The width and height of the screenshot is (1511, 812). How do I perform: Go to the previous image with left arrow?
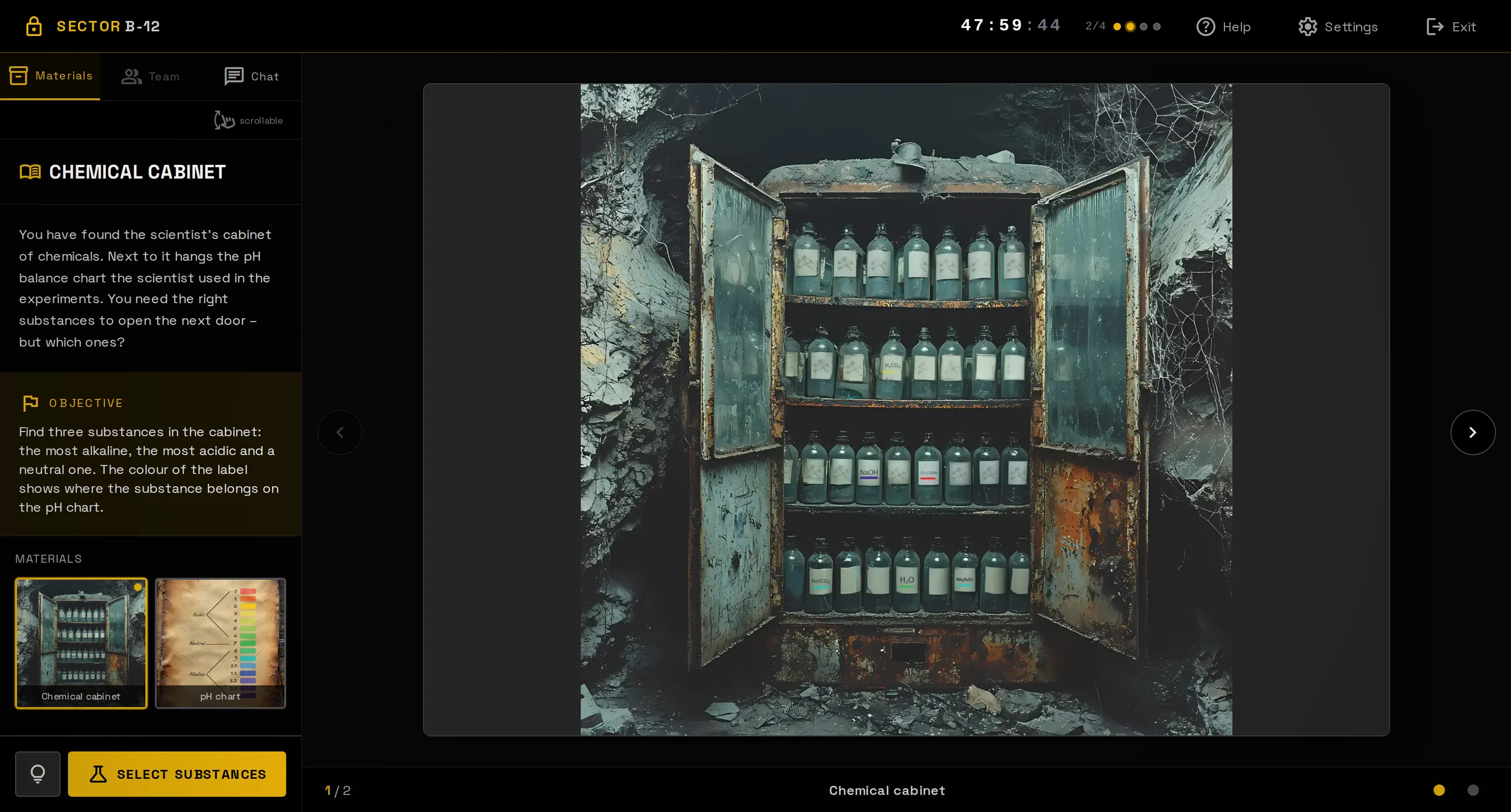click(339, 432)
